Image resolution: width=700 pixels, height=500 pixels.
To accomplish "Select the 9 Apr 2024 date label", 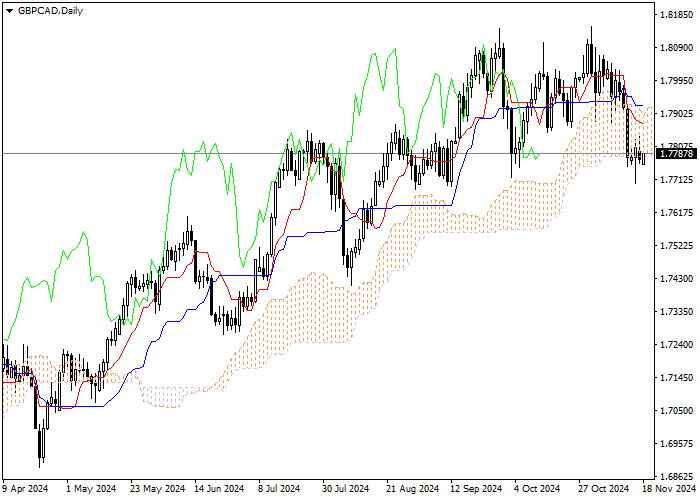I will [x=25, y=489].
